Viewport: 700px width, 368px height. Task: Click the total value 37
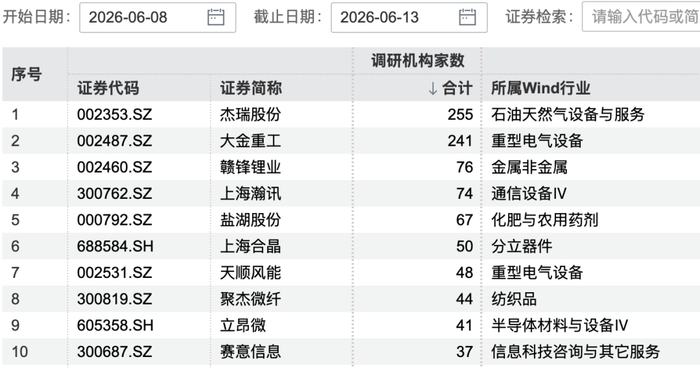click(465, 351)
